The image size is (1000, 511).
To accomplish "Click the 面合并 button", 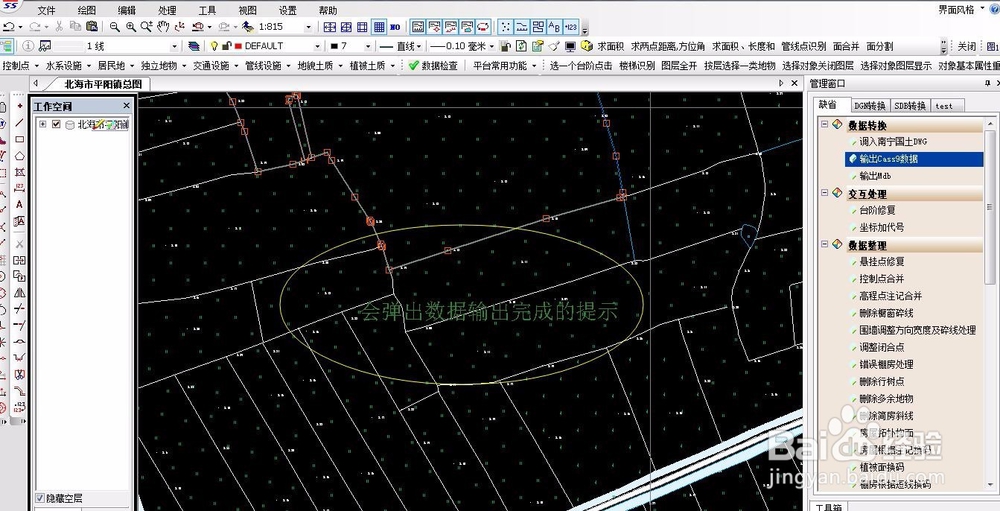I will click(846, 46).
